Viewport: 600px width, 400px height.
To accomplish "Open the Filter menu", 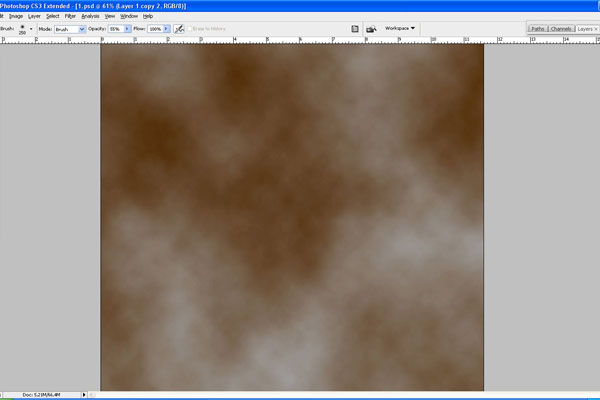I will click(x=70, y=16).
